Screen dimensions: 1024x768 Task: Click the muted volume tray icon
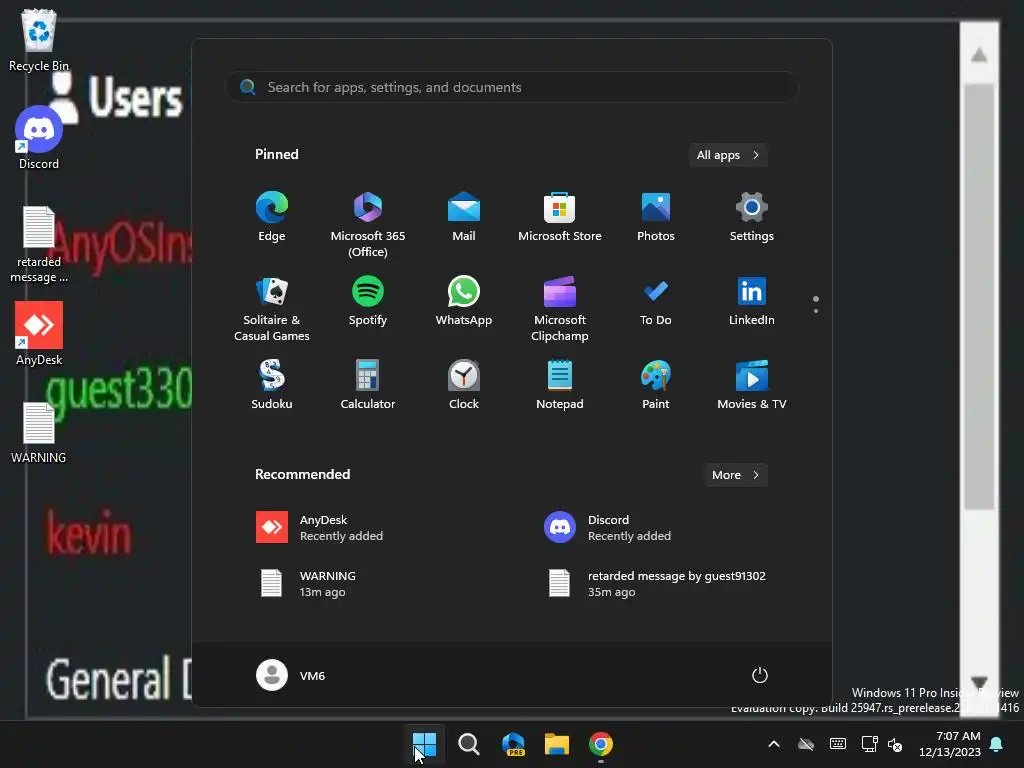coord(895,744)
